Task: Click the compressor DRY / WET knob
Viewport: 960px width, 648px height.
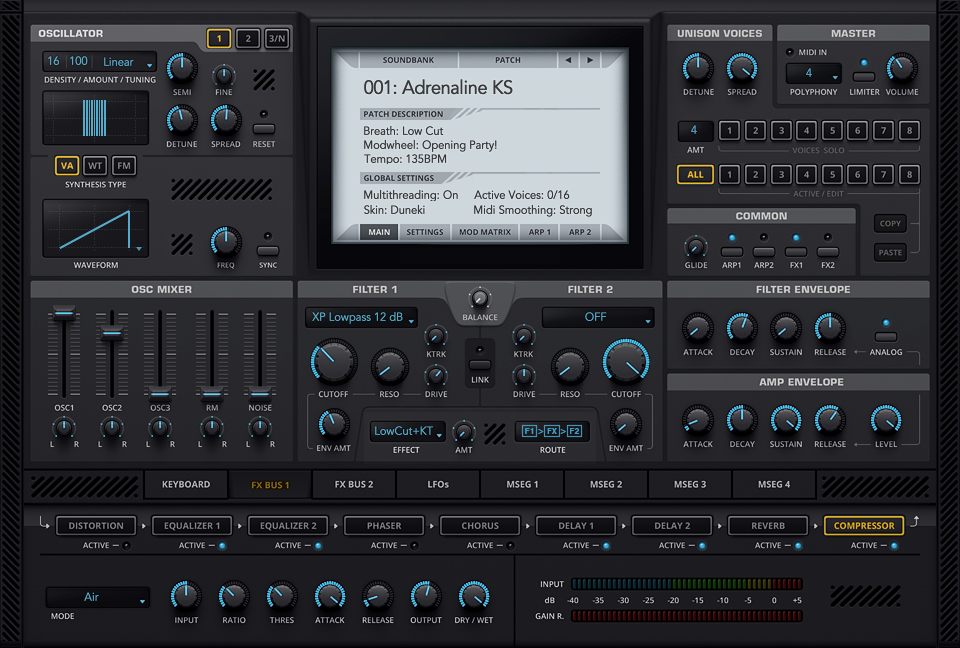Action: click(x=473, y=597)
